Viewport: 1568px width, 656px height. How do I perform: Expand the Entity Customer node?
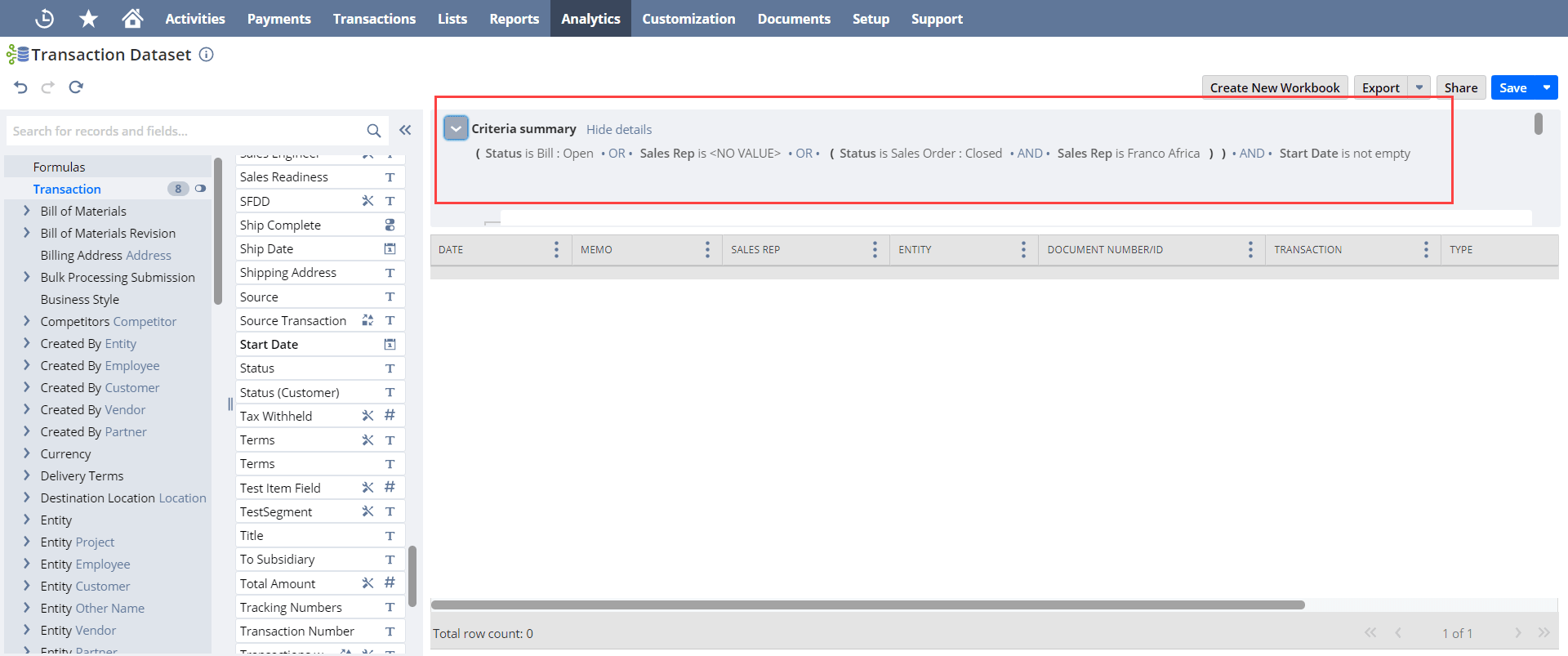click(27, 586)
